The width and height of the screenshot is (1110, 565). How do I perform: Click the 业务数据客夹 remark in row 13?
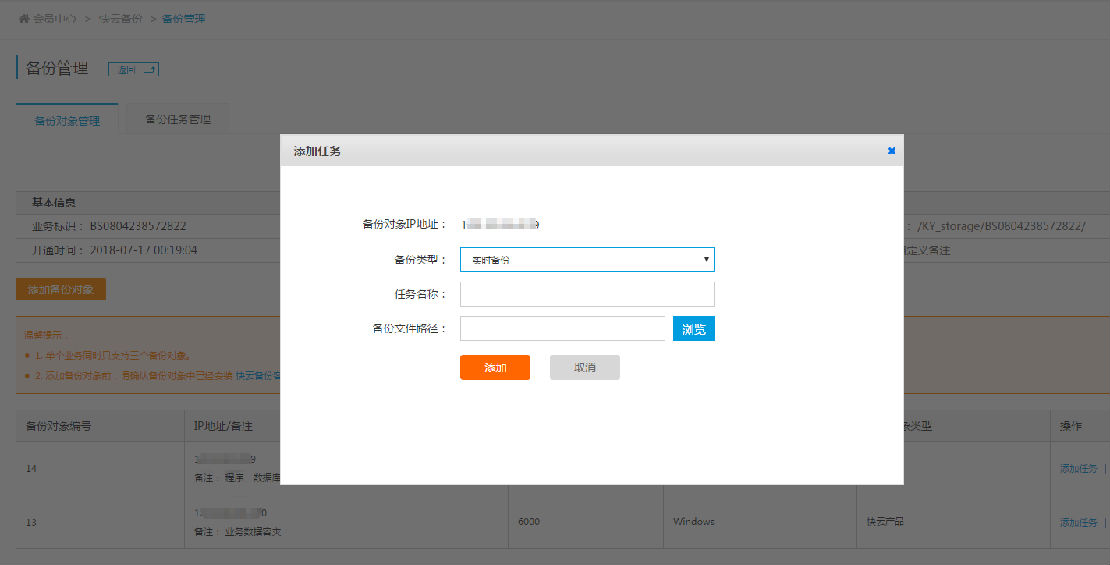pyautogui.click(x=253, y=532)
